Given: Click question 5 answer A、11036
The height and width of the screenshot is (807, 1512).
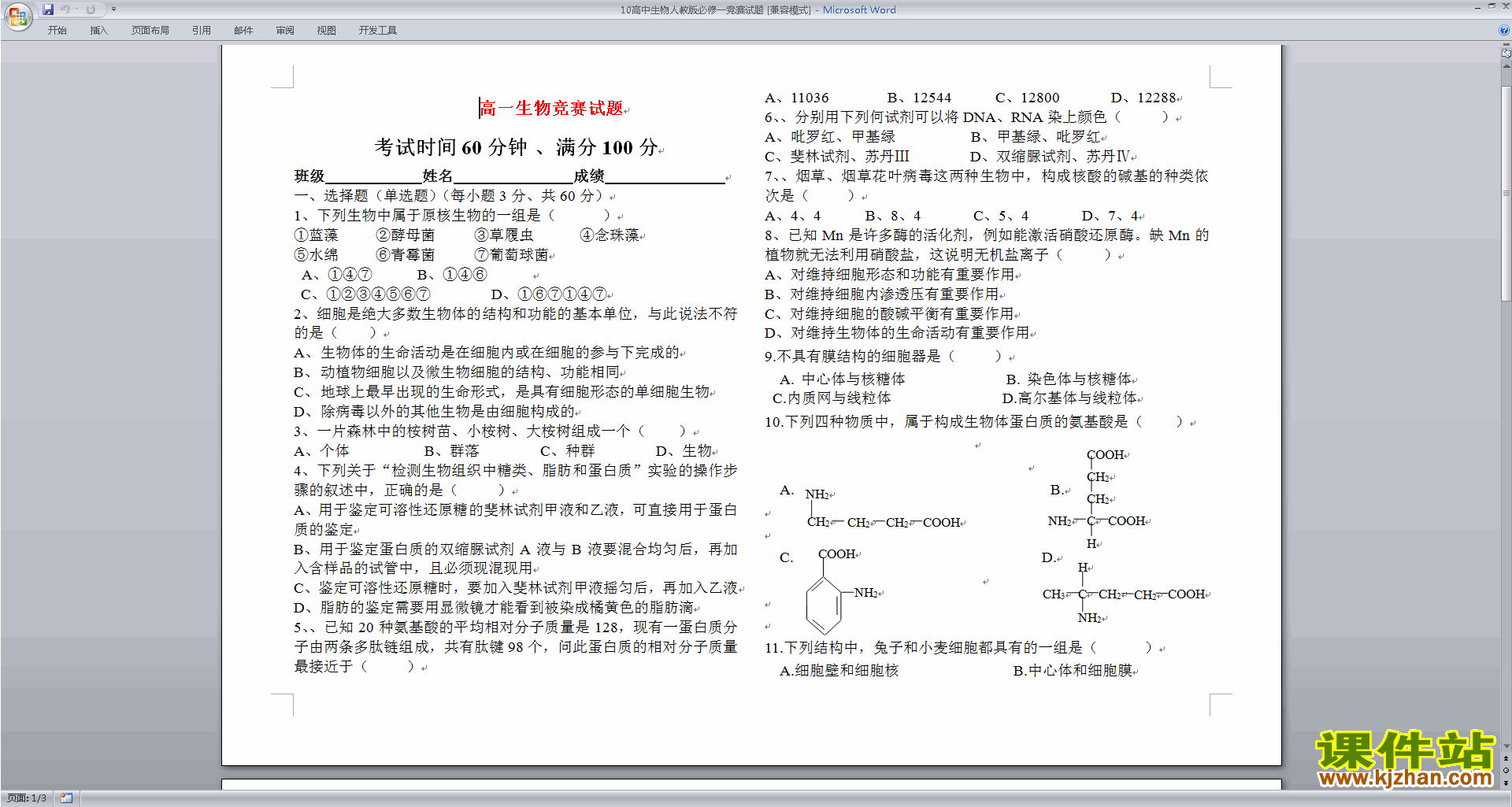Looking at the screenshot, I should coord(797,98).
